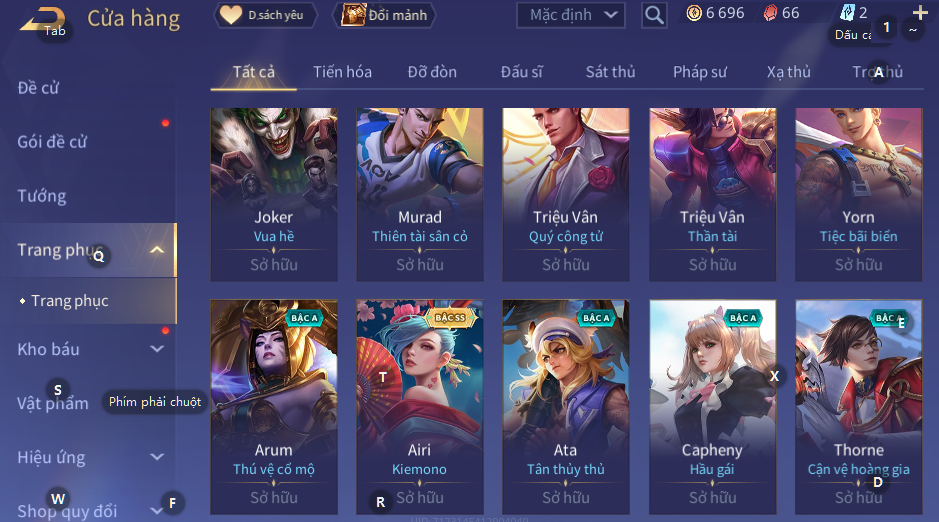Expand the Hiệu ứng sidebar section
This screenshot has height=522, width=939.
pos(157,457)
